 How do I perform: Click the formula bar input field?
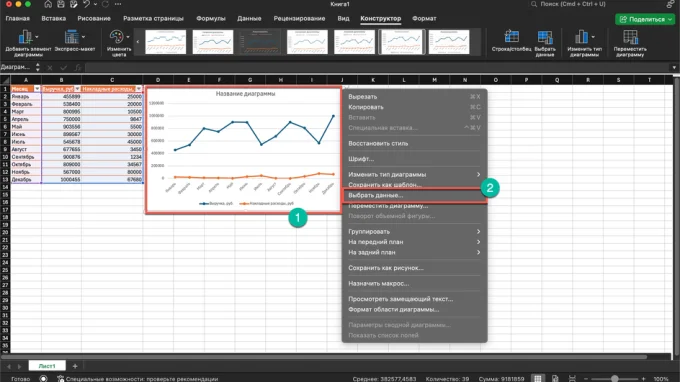point(377,68)
